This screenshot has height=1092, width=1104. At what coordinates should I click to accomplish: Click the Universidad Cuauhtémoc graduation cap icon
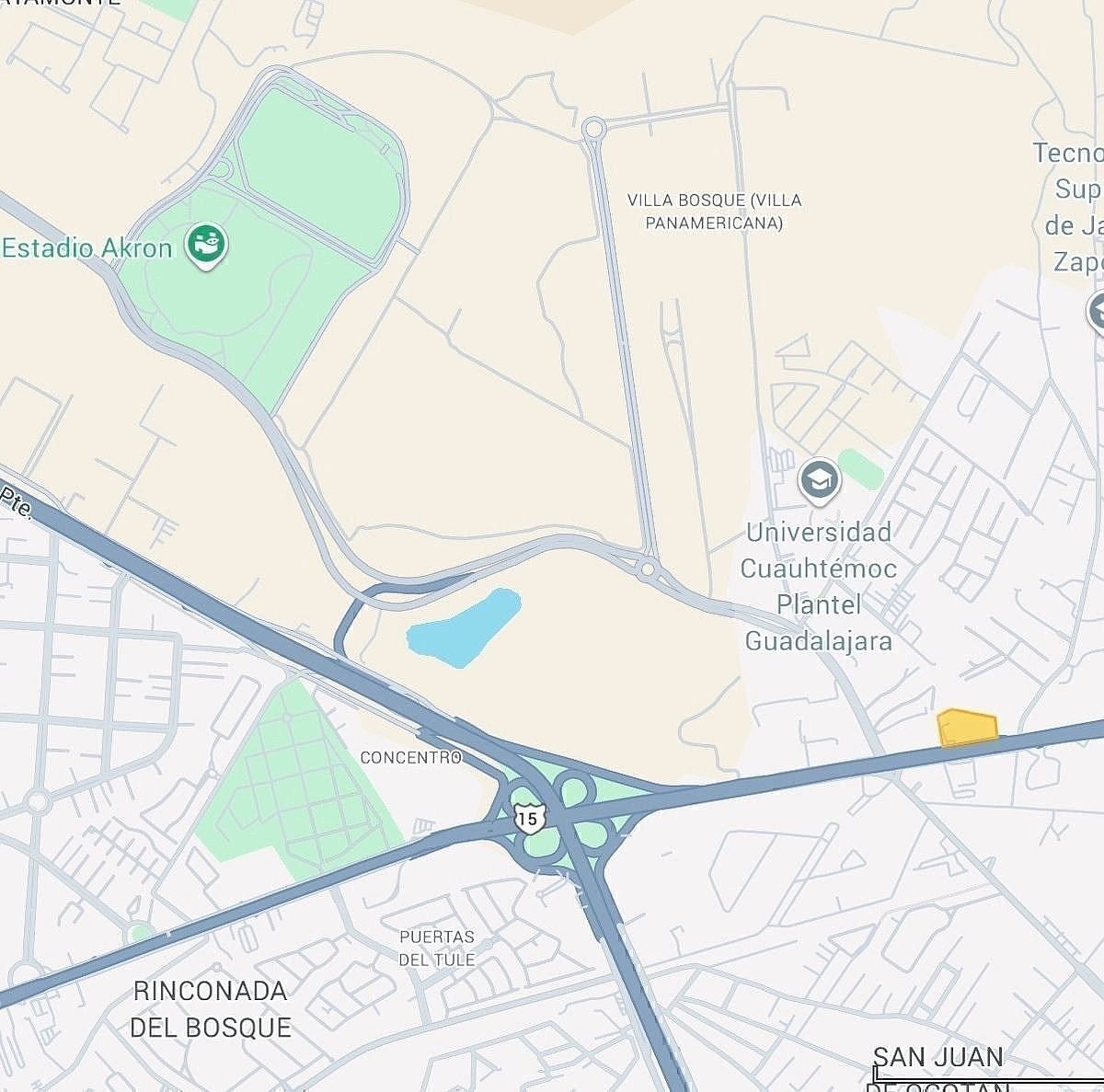pyautogui.click(x=819, y=480)
